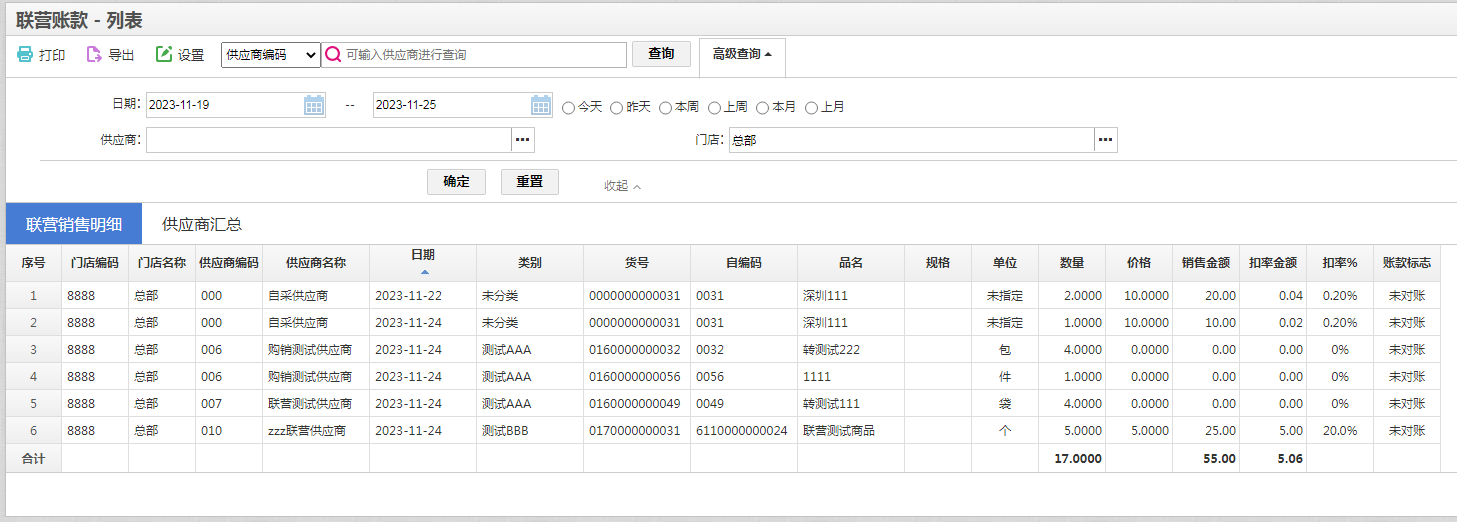Open the end date calendar icon
The image size is (1457, 522).
(x=541, y=105)
